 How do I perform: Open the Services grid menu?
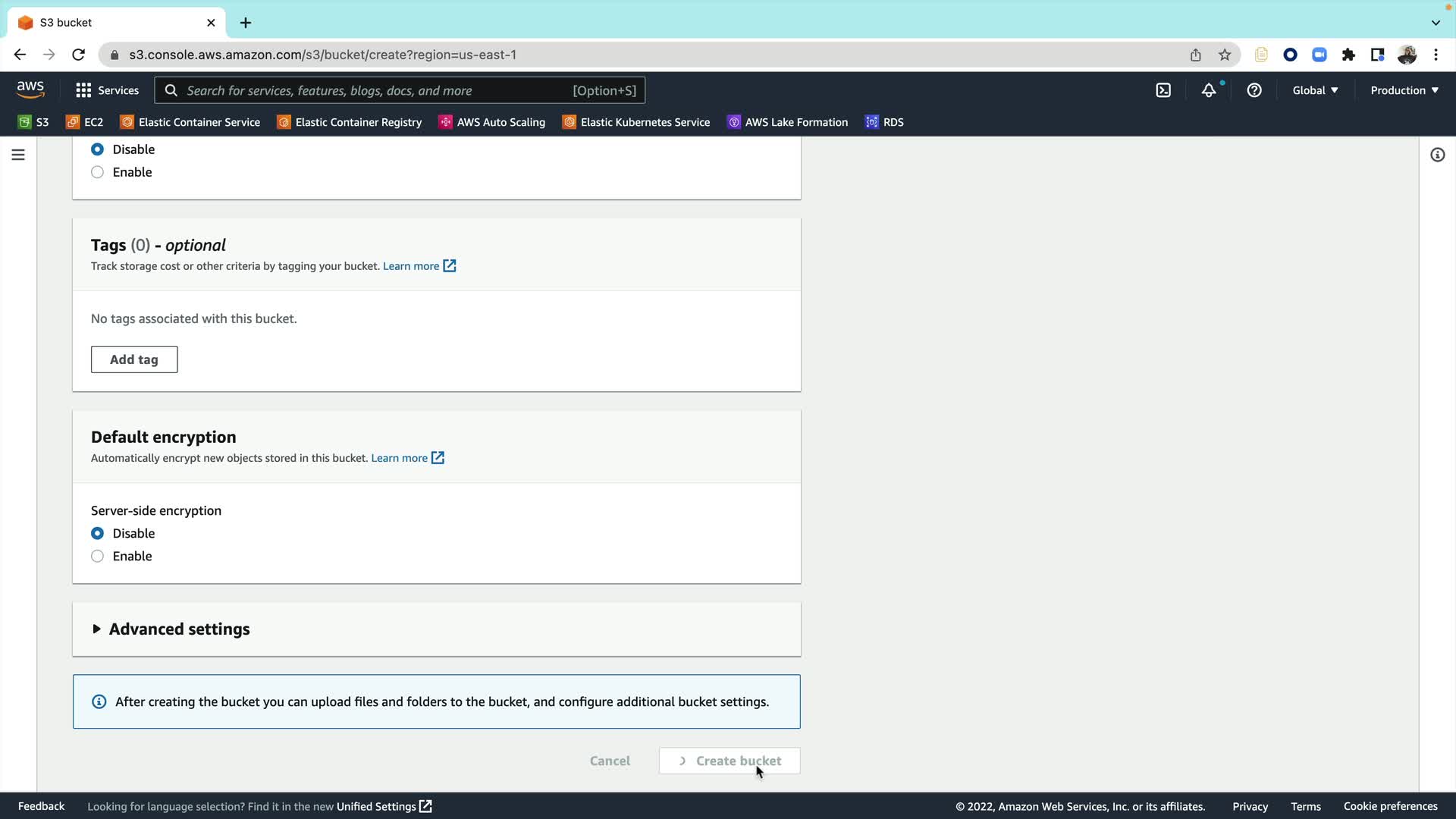click(107, 90)
